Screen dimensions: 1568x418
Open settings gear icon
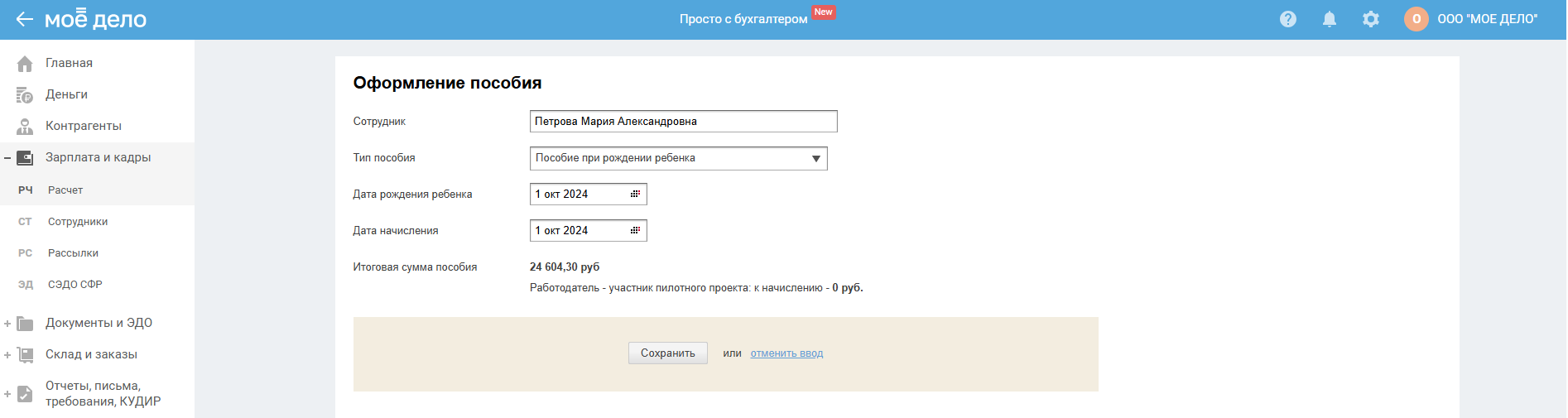[x=1371, y=19]
